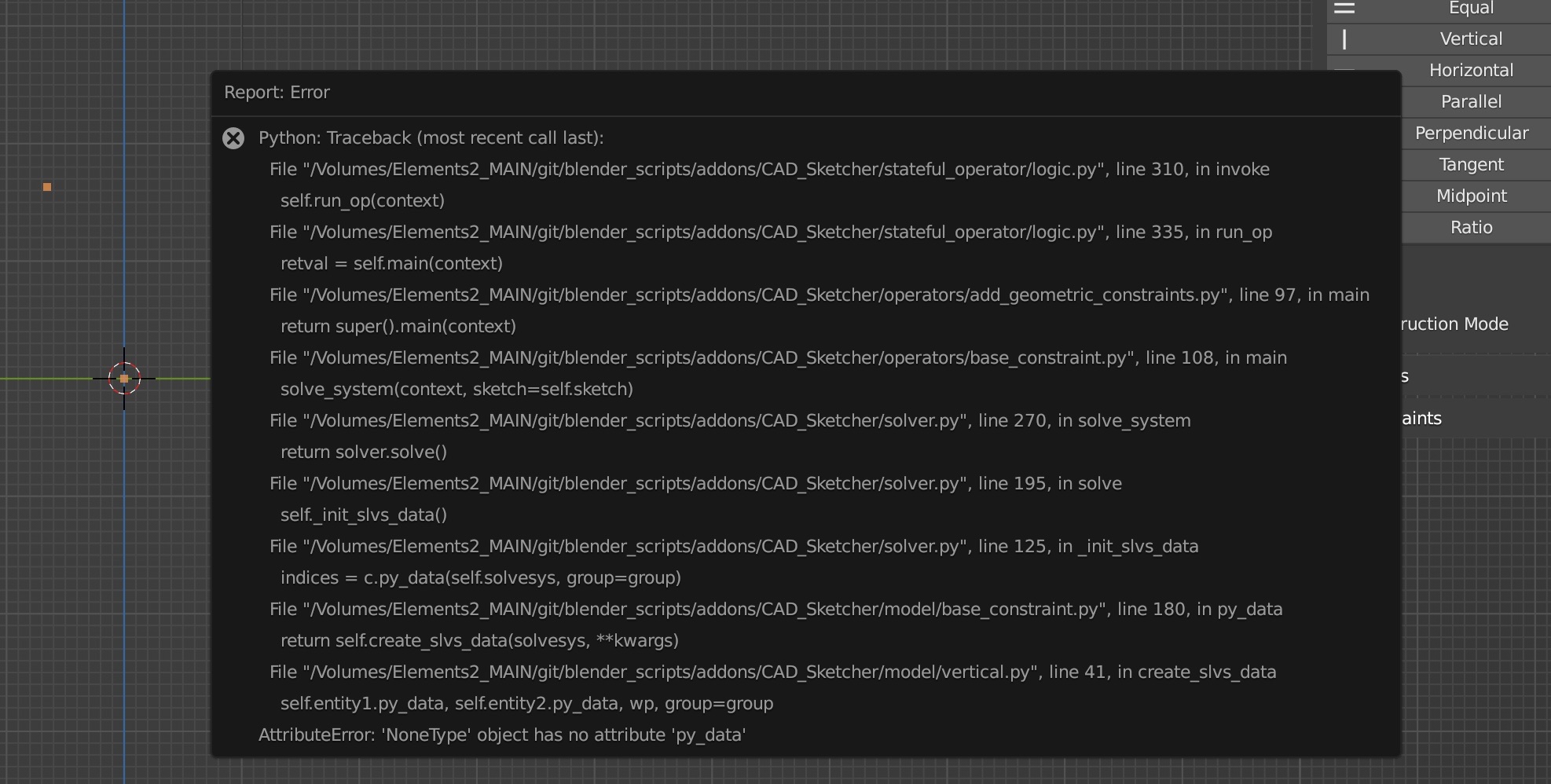Click the Horizontal constraint icon
The height and width of the screenshot is (784, 1551).
(1344, 69)
